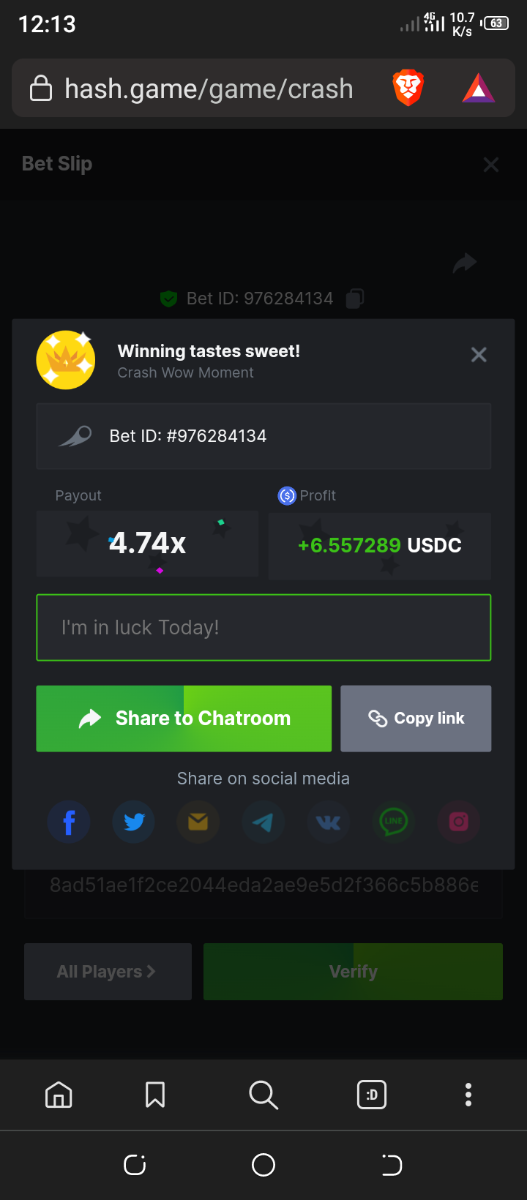Share win on Telegram
Image resolution: width=527 pixels, height=1200 pixels.
tap(263, 823)
